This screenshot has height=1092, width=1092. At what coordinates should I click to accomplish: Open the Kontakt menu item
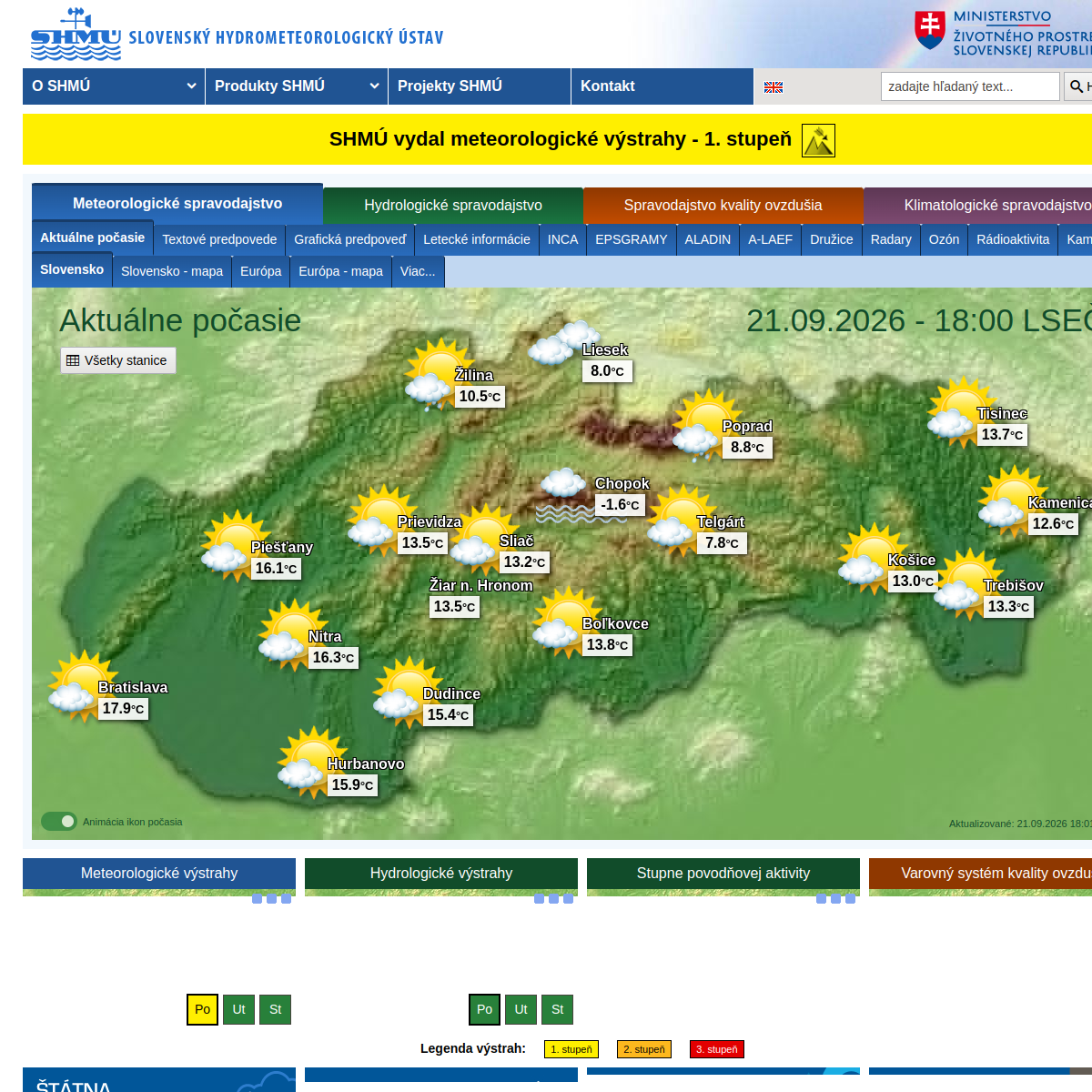(662, 86)
